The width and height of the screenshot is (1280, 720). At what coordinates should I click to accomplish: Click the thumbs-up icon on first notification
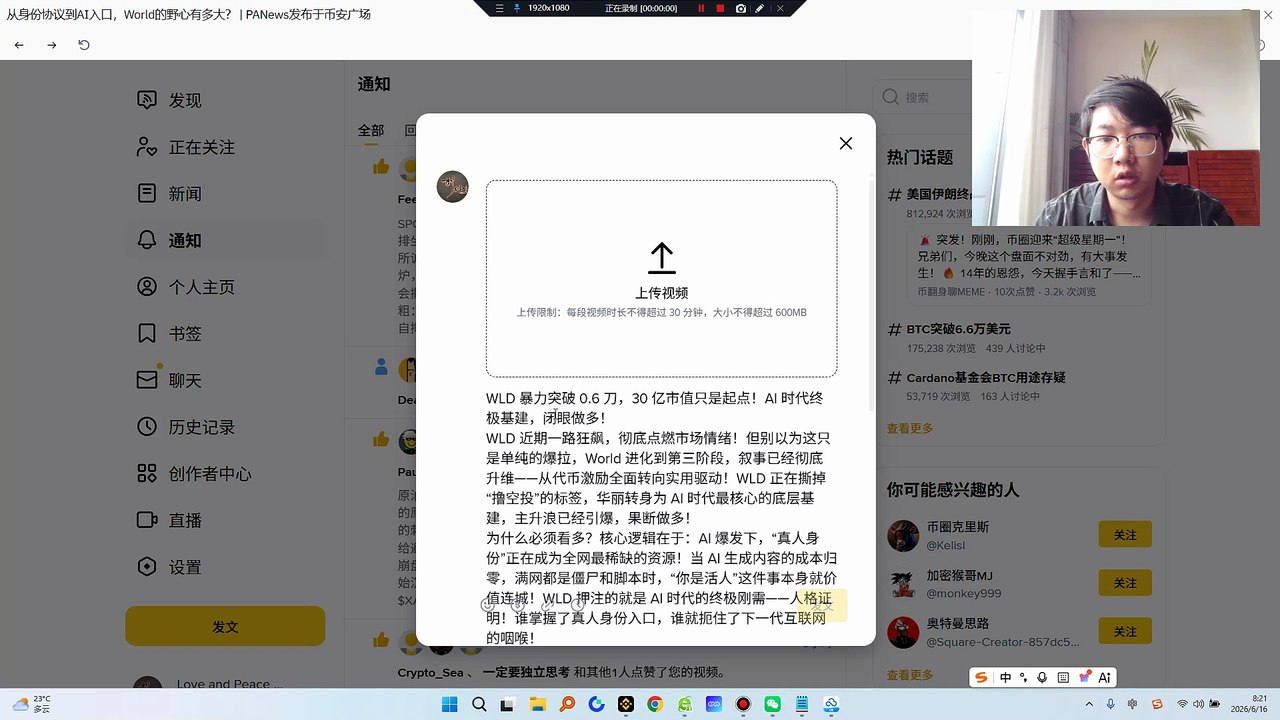click(381, 167)
